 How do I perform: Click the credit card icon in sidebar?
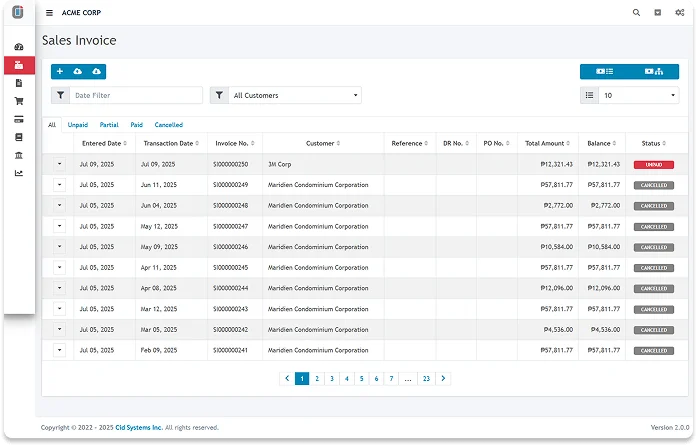click(x=19, y=119)
